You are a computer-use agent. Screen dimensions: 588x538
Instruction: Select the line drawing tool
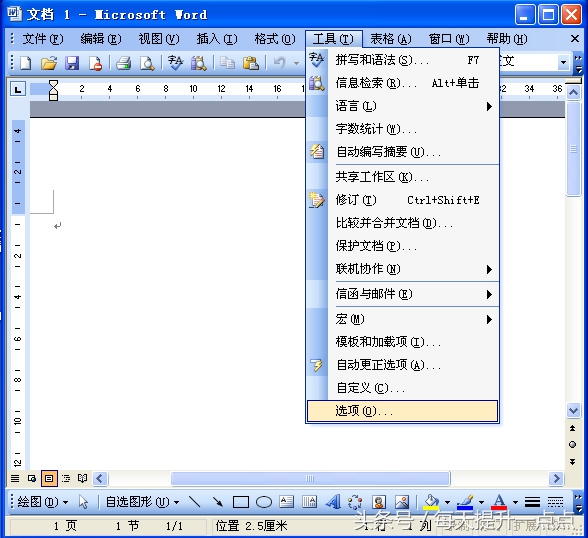click(x=194, y=502)
